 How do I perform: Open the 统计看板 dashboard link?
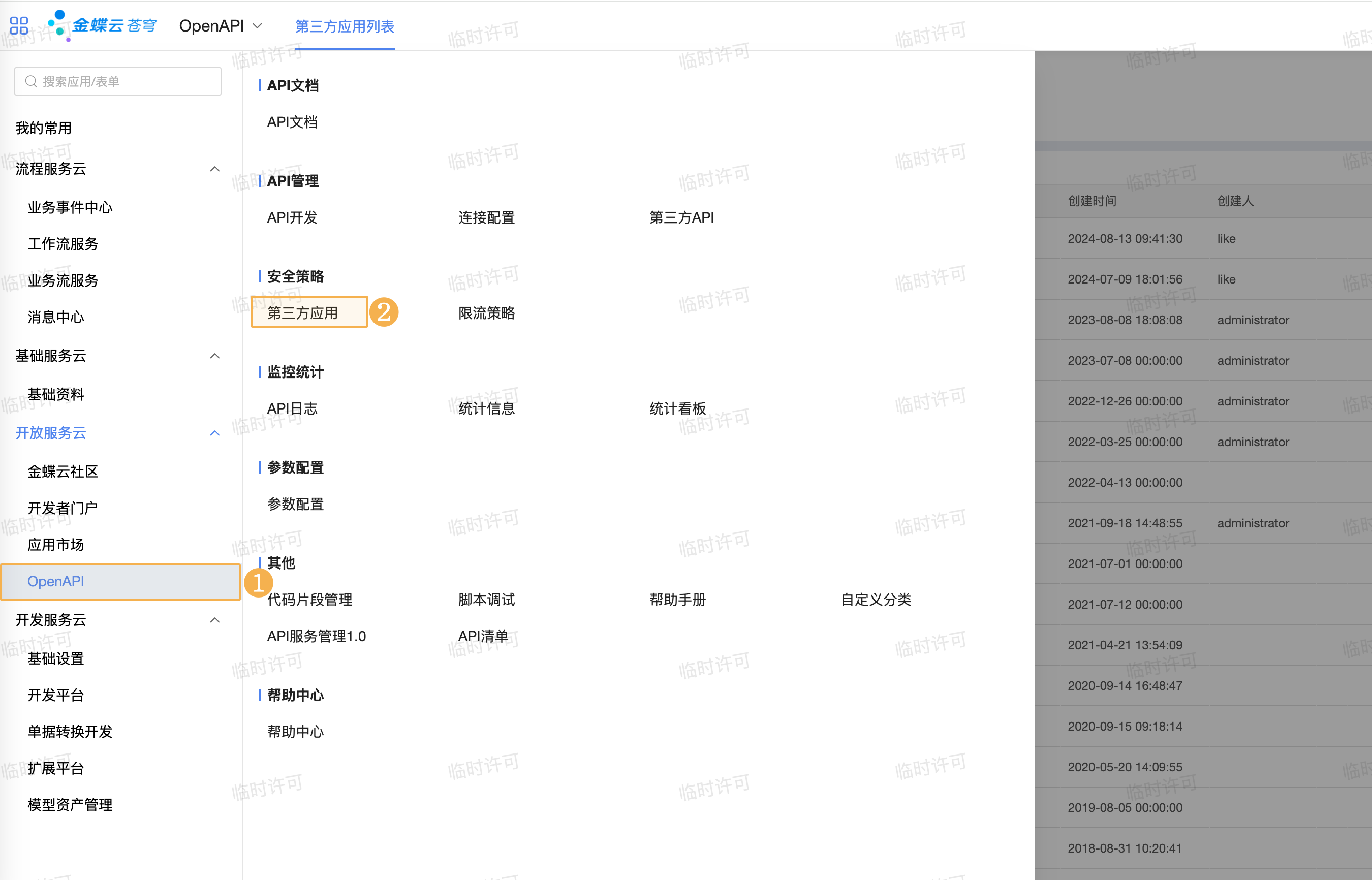point(678,408)
